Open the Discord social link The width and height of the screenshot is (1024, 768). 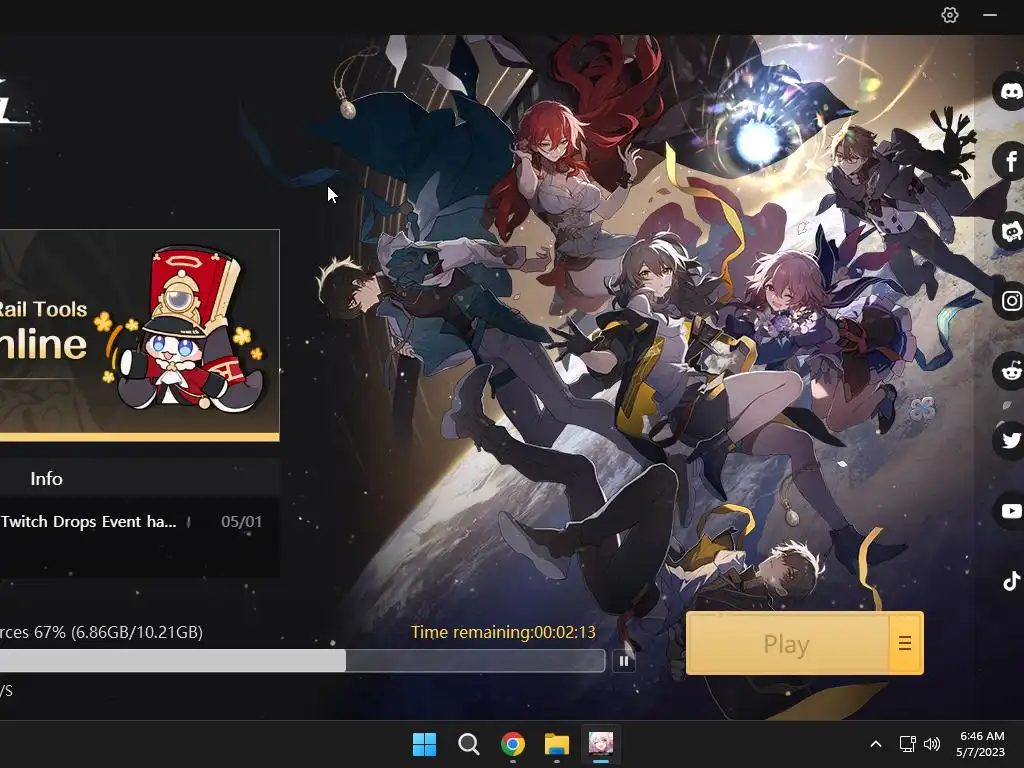pos(1010,91)
